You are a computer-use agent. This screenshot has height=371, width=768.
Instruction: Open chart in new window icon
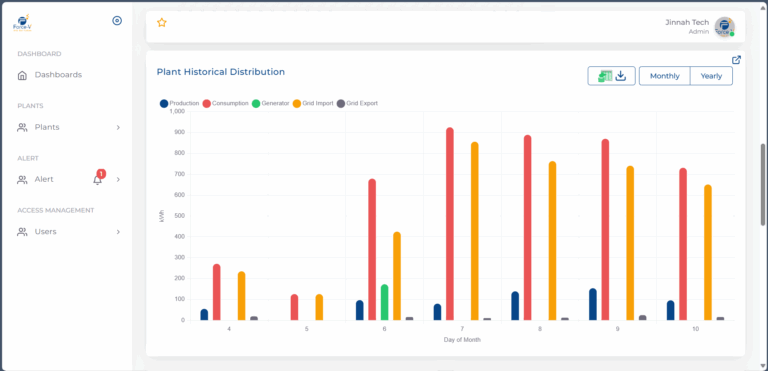click(x=736, y=60)
